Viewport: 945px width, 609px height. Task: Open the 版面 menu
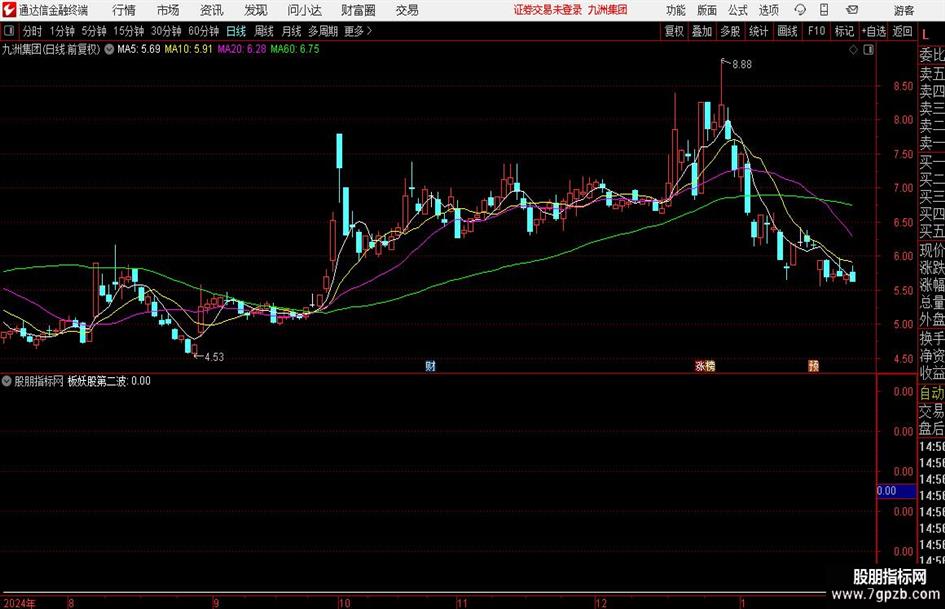[706, 10]
